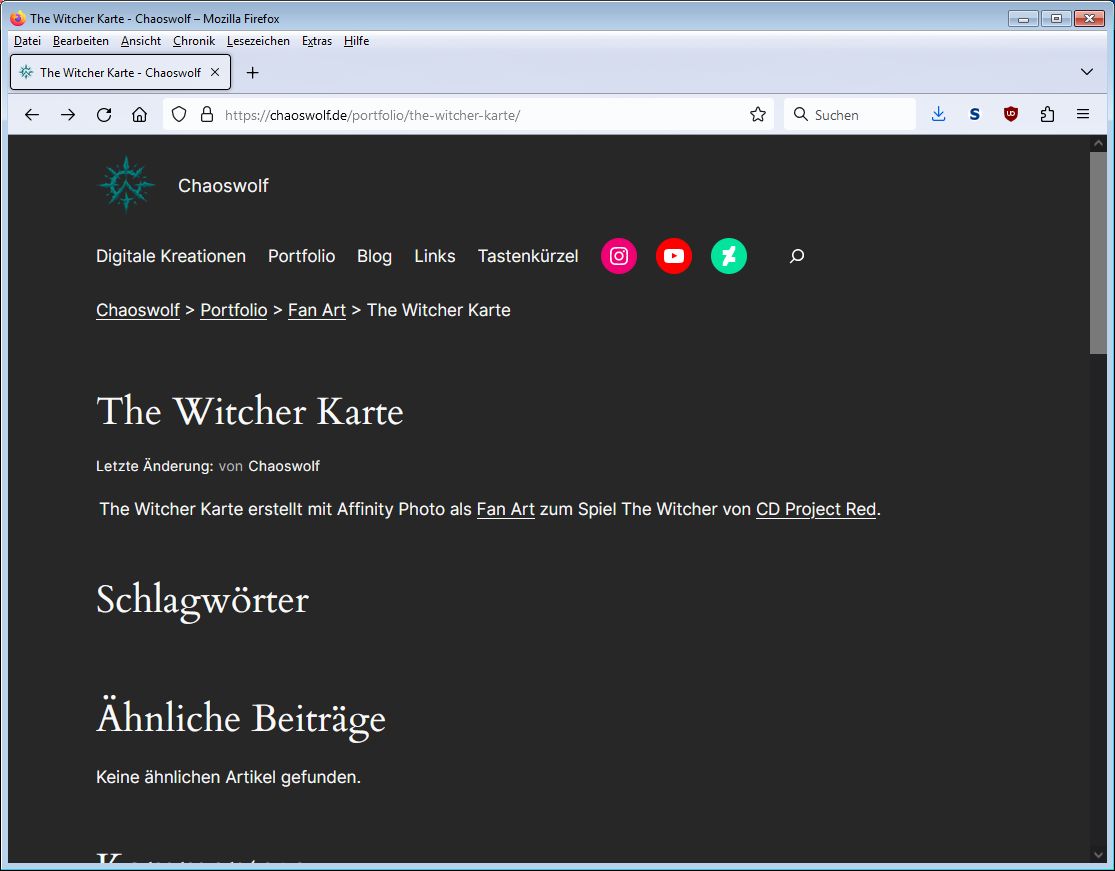Open the Firefox hamburger menu
The width and height of the screenshot is (1115, 871).
pyautogui.click(x=1083, y=114)
